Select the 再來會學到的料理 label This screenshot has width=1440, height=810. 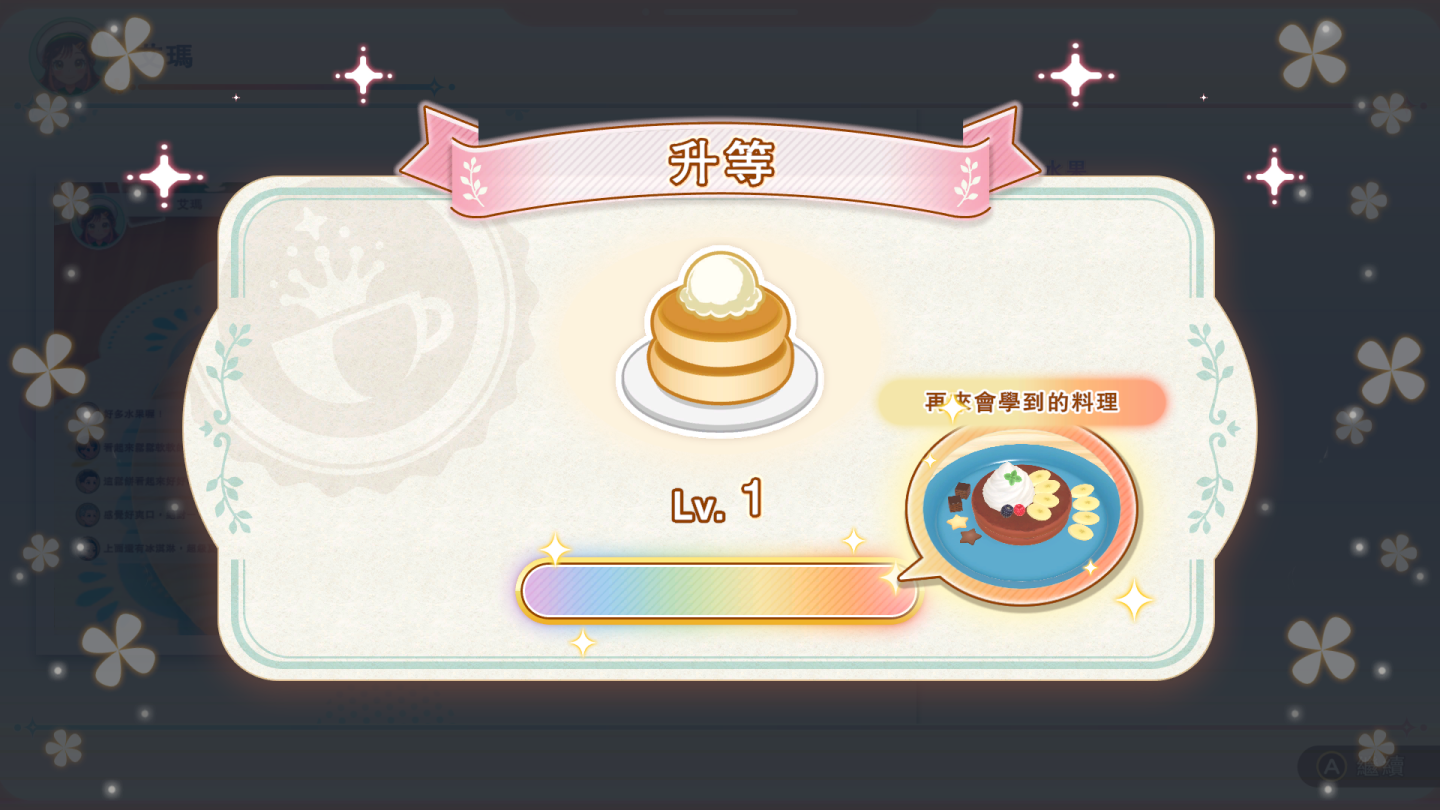pos(1021,402)
